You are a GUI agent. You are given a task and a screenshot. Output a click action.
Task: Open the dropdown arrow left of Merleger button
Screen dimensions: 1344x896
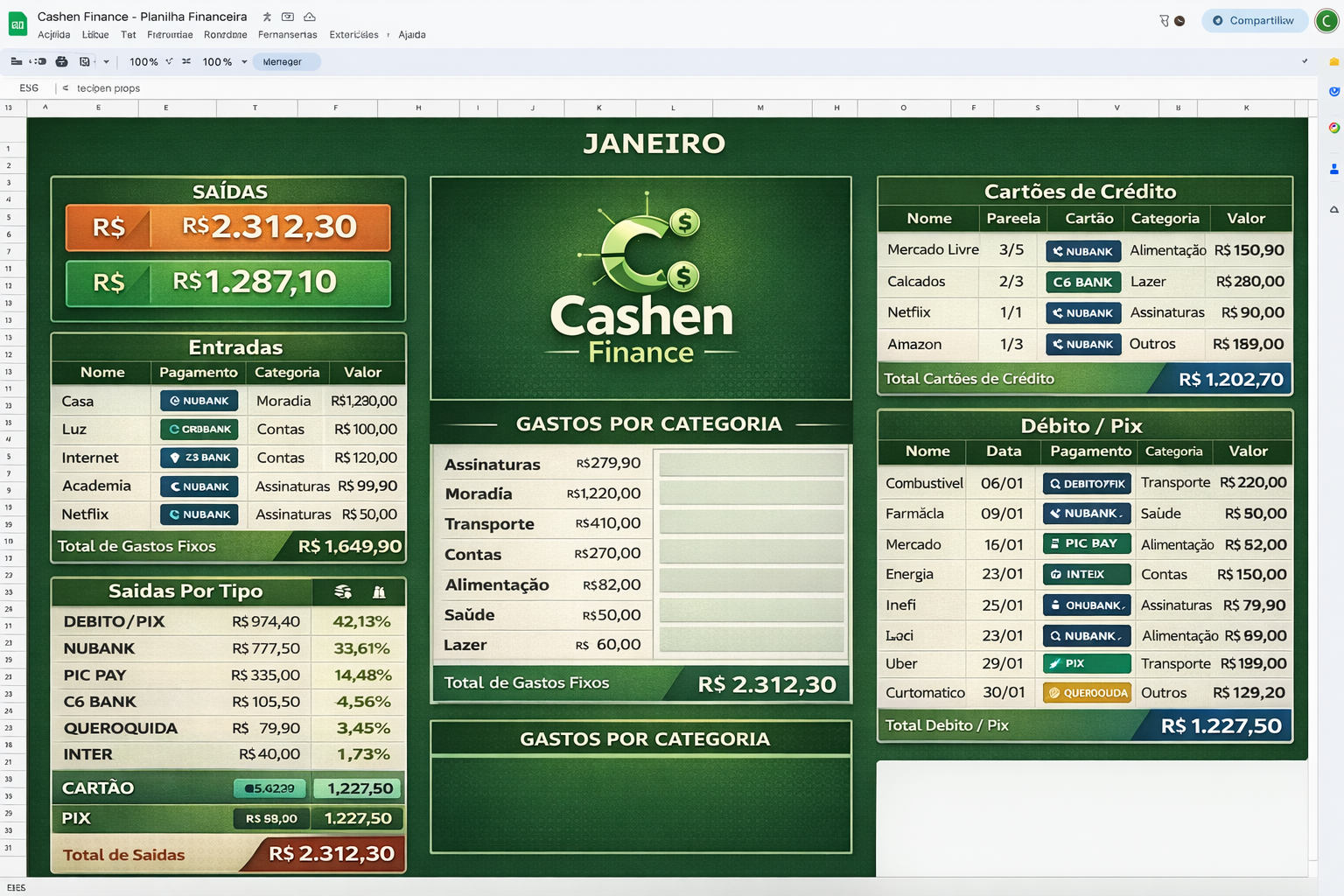(x=244, y=62)
